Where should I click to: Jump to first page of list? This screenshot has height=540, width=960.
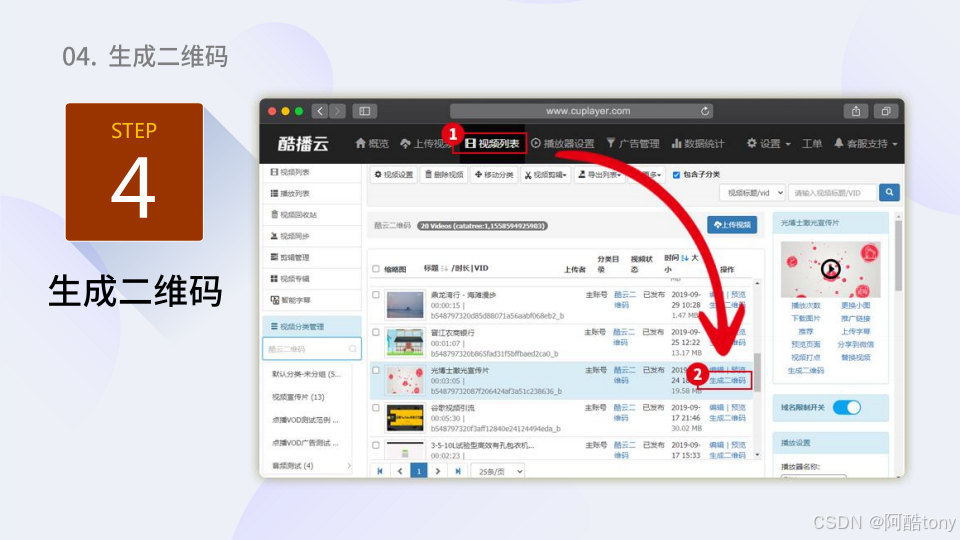380,471
